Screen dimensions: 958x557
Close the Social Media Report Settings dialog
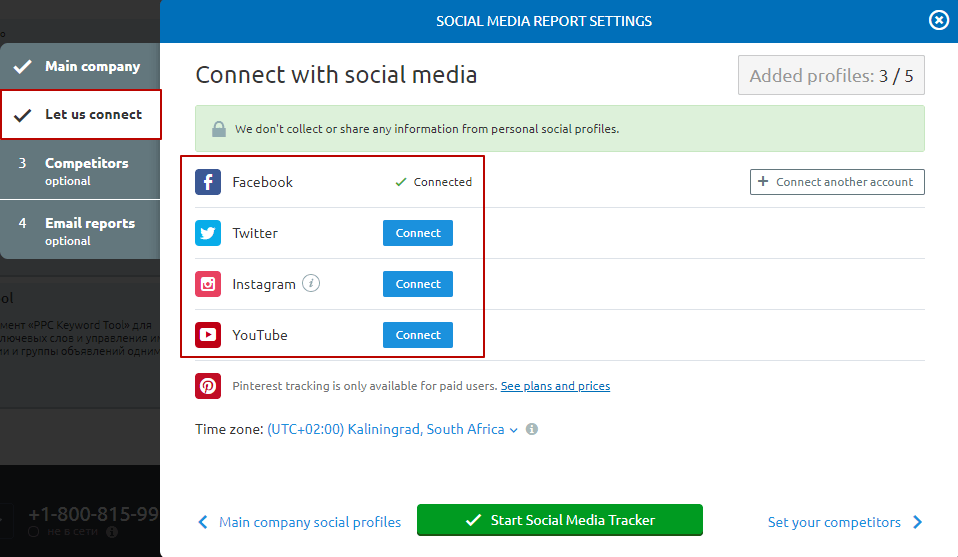[938, 21]
